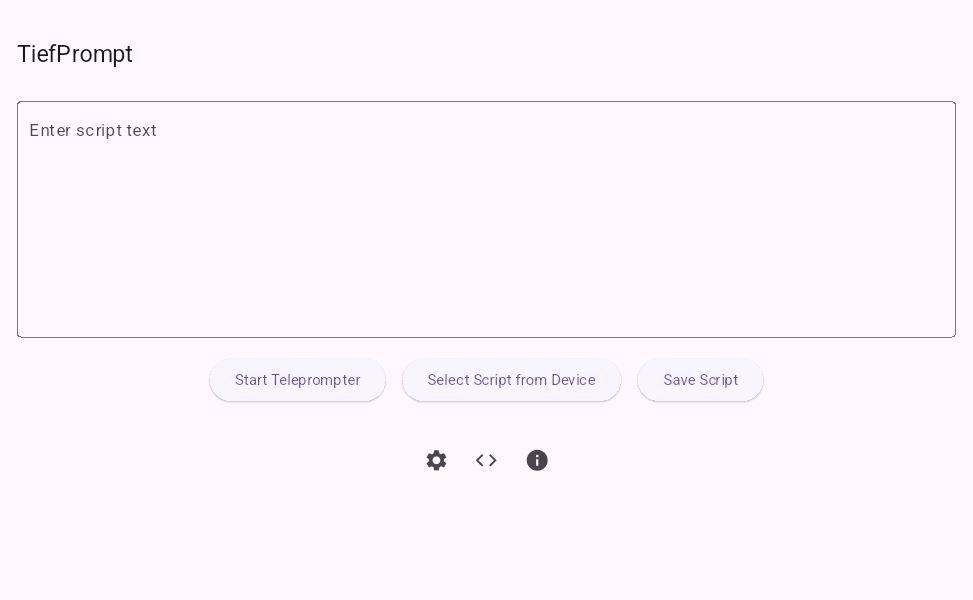Launch the teleprompter with Start Teleprompter

297,380
